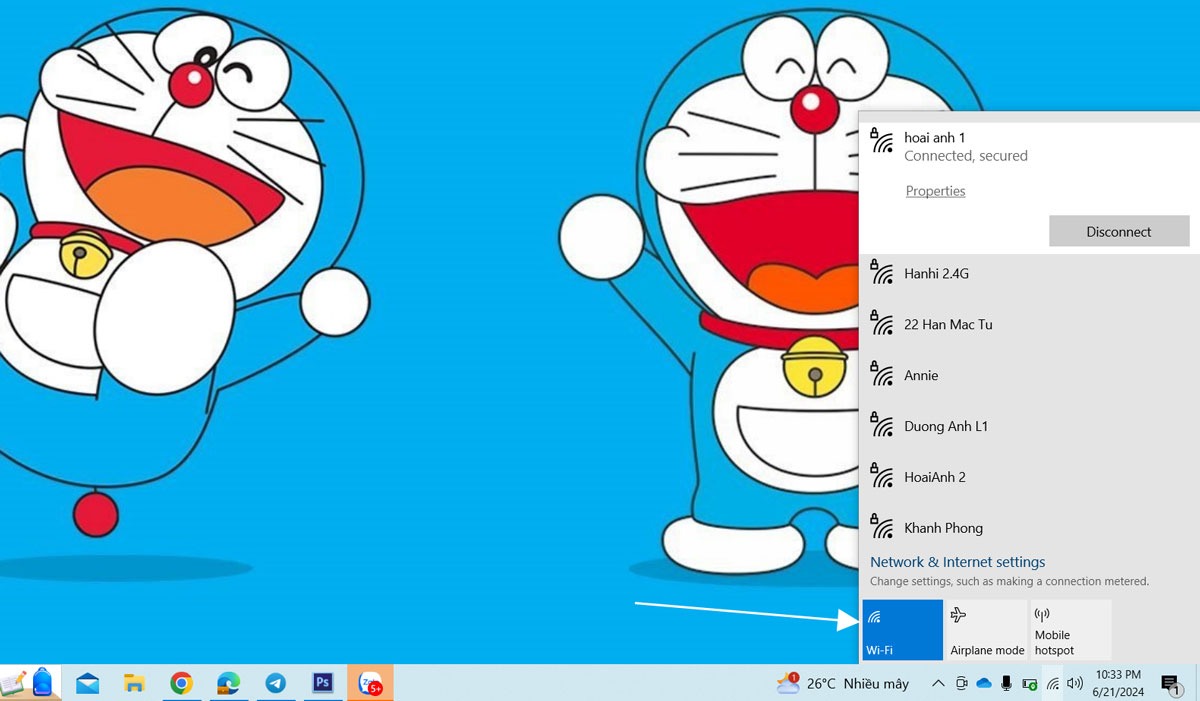Open OneDrive cloud tray icon
Image resolution: width=1200 pixels, height=701 pixels.
[x=984, y=684]
